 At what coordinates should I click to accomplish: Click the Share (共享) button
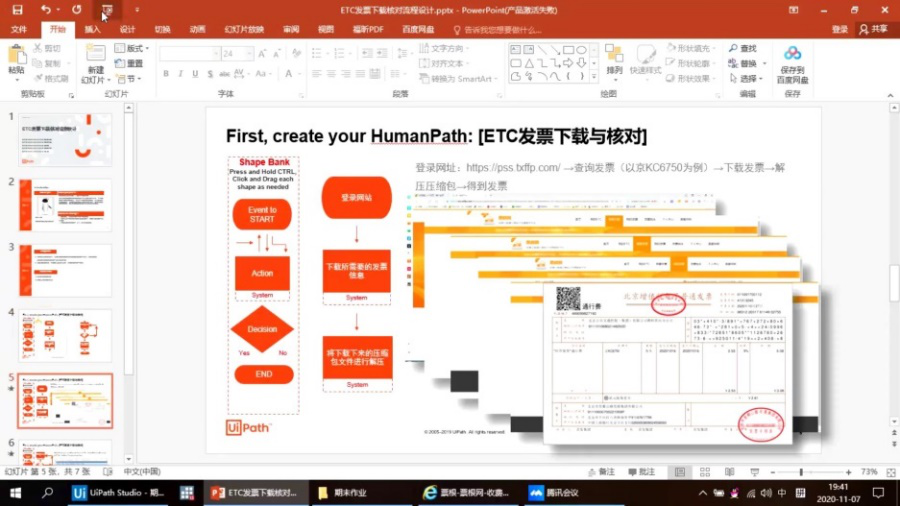[873, 29]
